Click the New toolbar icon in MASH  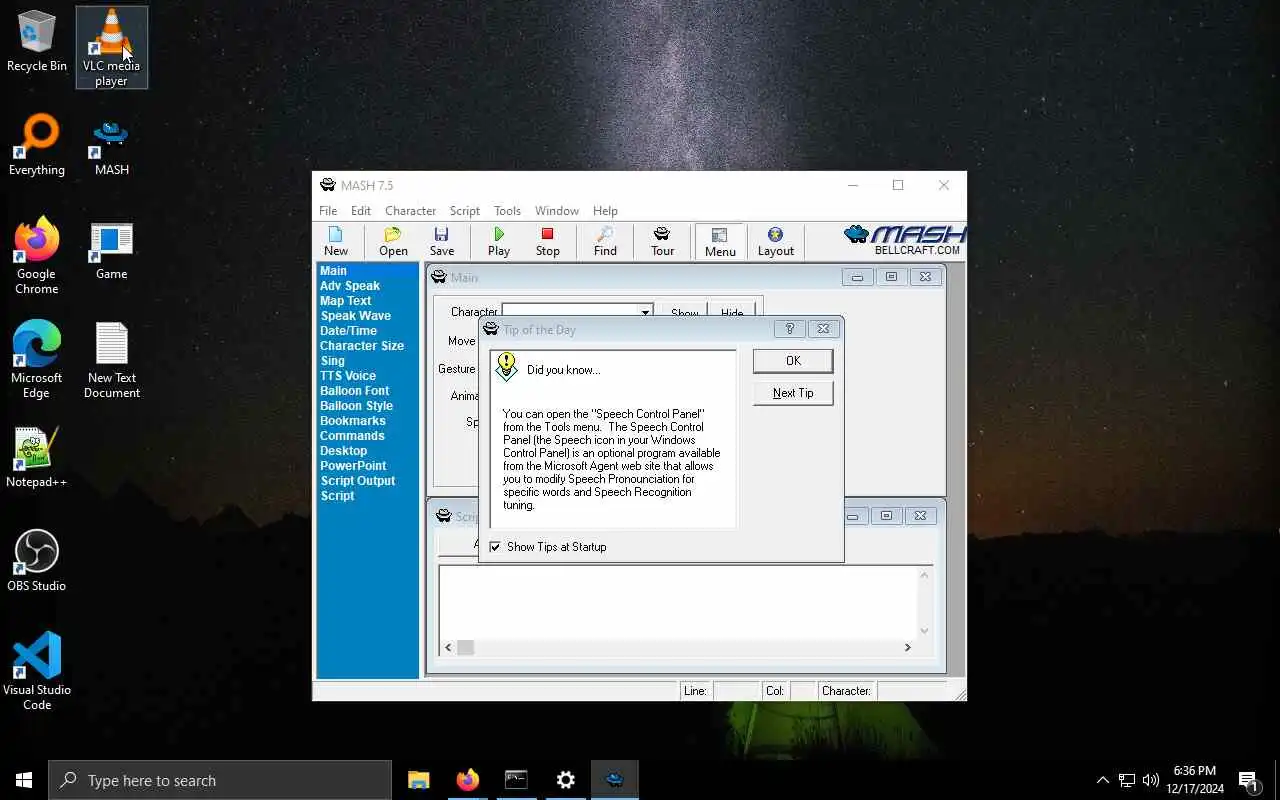click(x=336, y=241)
